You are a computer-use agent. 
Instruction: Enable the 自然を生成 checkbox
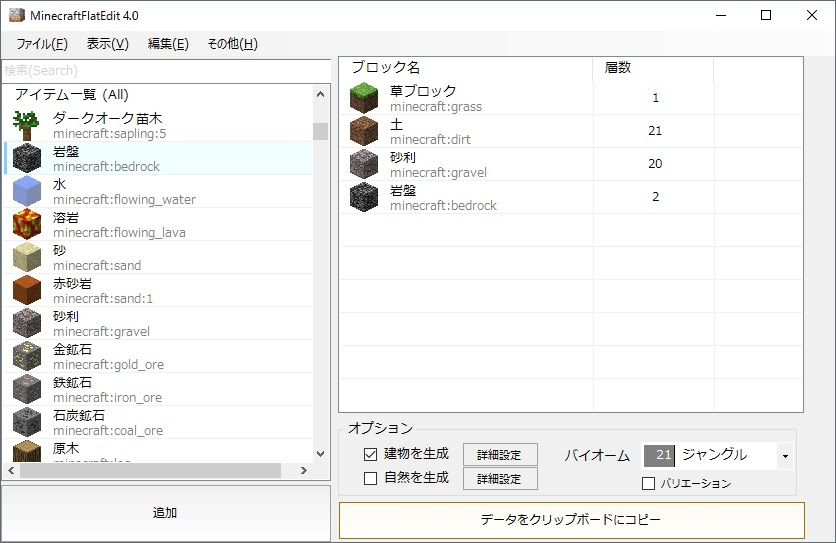[370, 478]
